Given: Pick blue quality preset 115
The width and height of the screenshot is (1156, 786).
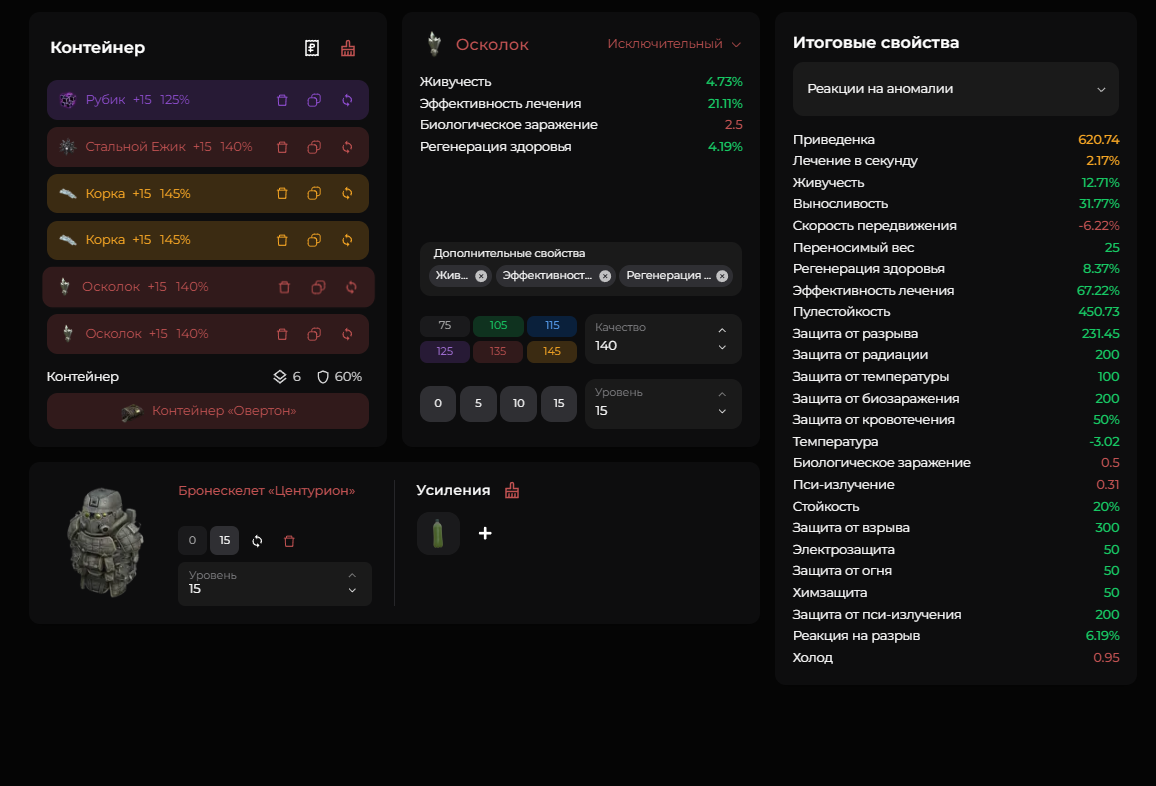Looking at the screenshot, I should click(552, 326).
